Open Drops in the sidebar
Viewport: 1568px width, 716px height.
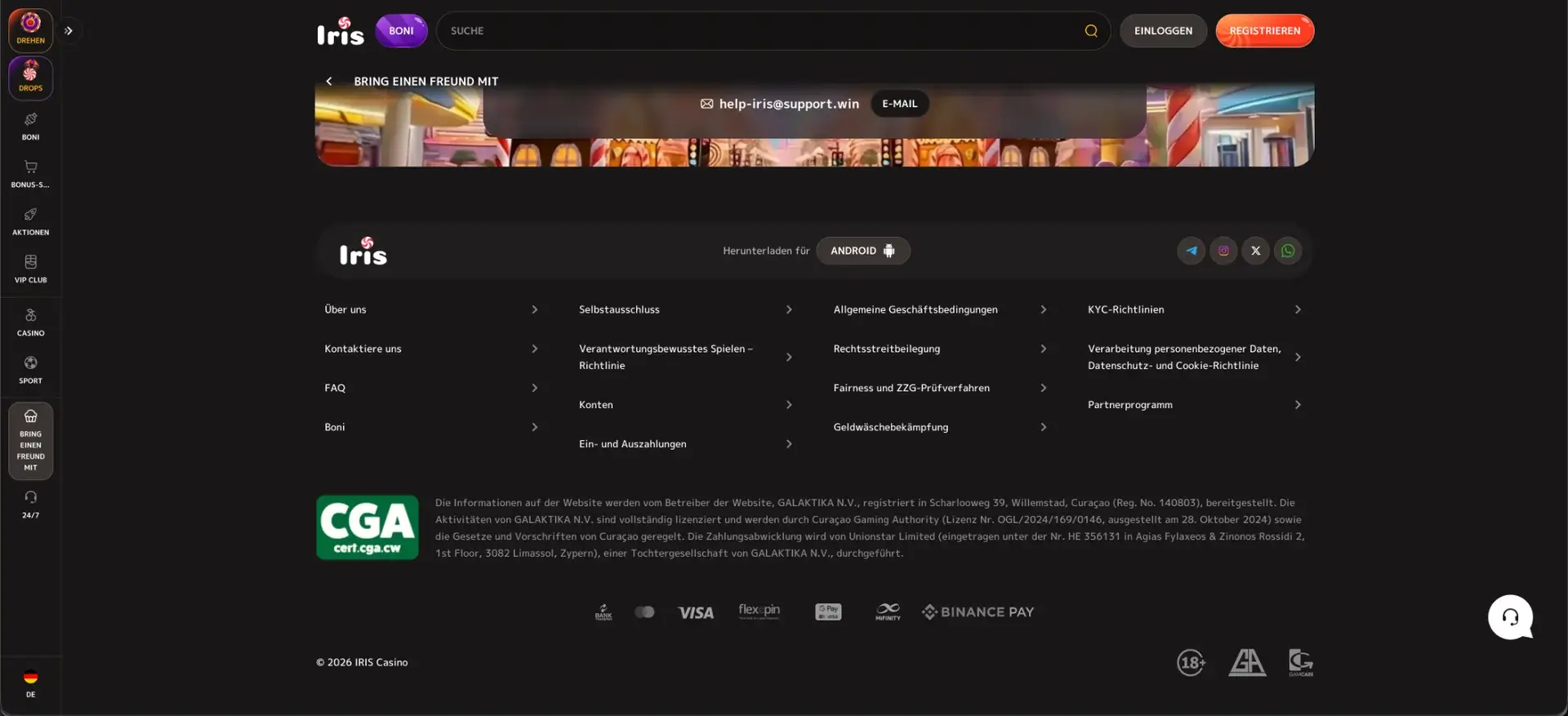[x=30, y=78]
